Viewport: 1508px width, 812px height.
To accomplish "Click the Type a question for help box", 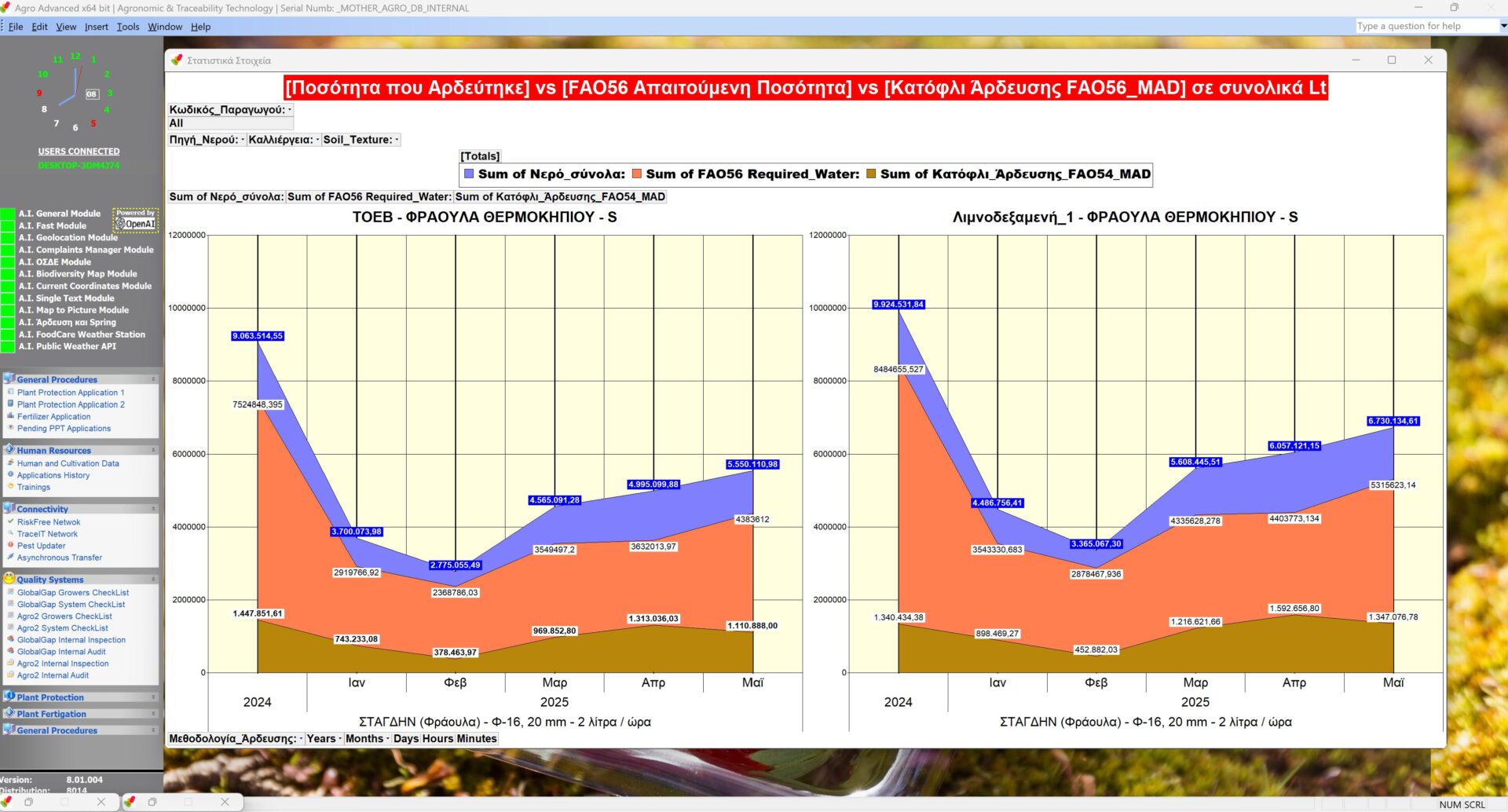I will point(1426,26).
